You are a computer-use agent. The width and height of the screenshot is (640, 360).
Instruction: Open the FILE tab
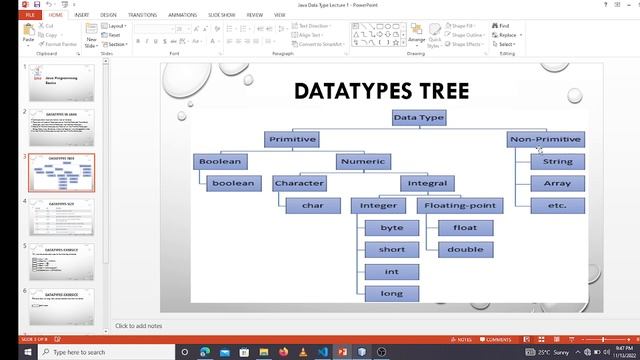[30, 15]
